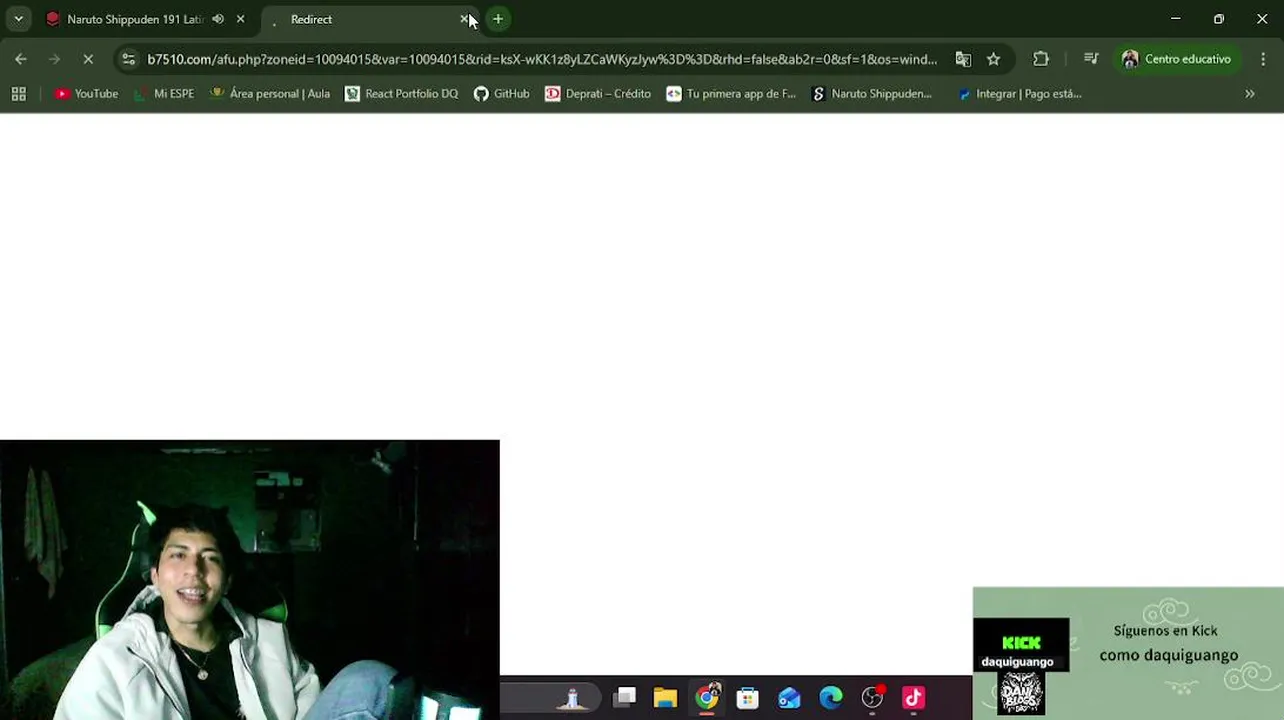Close the Redirect tab
This screenshot has width=1284, height=720.
tap(465, 19)
